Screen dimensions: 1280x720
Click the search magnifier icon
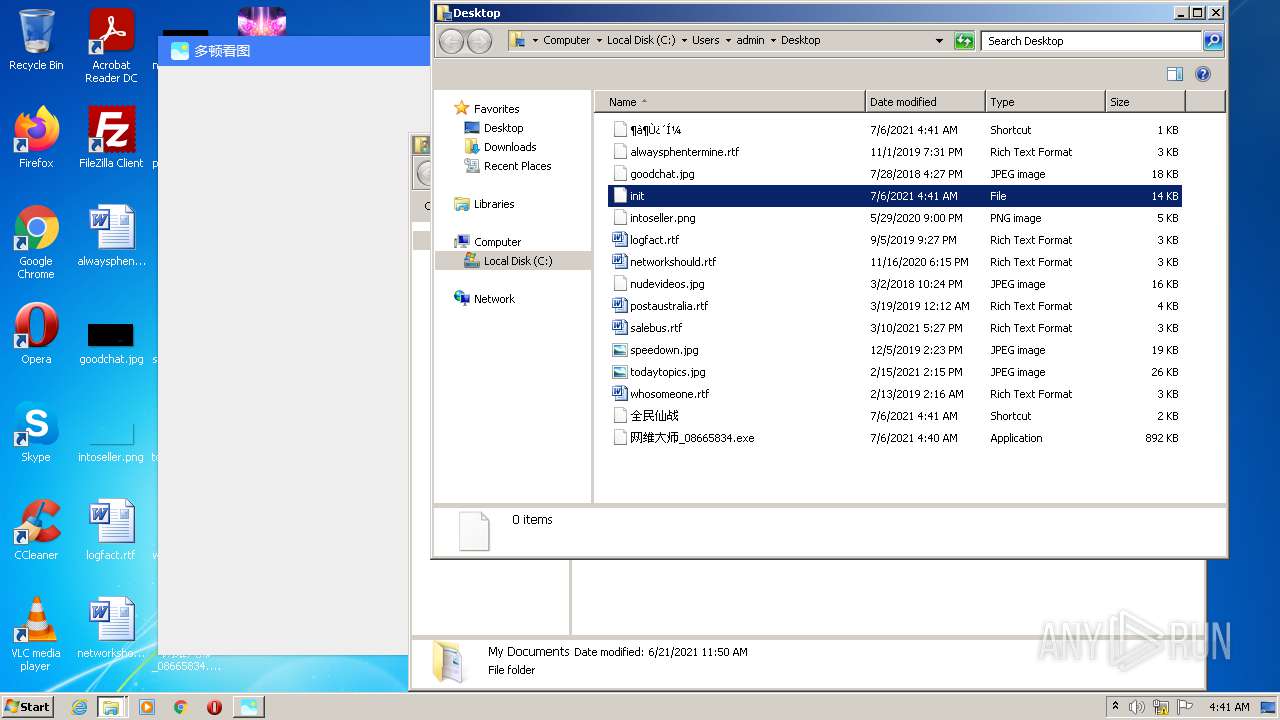[x=1212, y=41]
